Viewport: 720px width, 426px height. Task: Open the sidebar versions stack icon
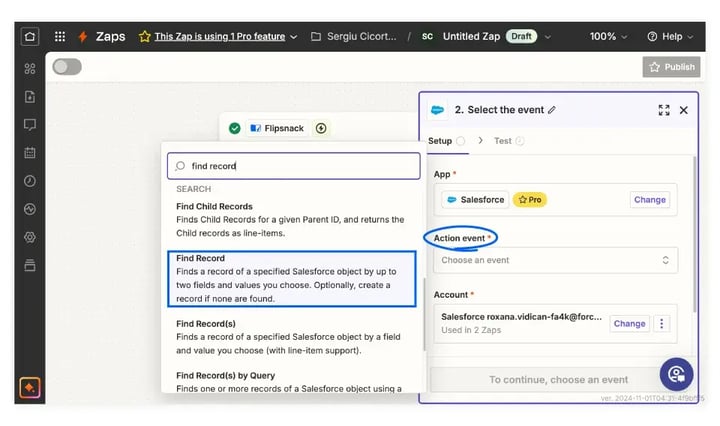30,265
